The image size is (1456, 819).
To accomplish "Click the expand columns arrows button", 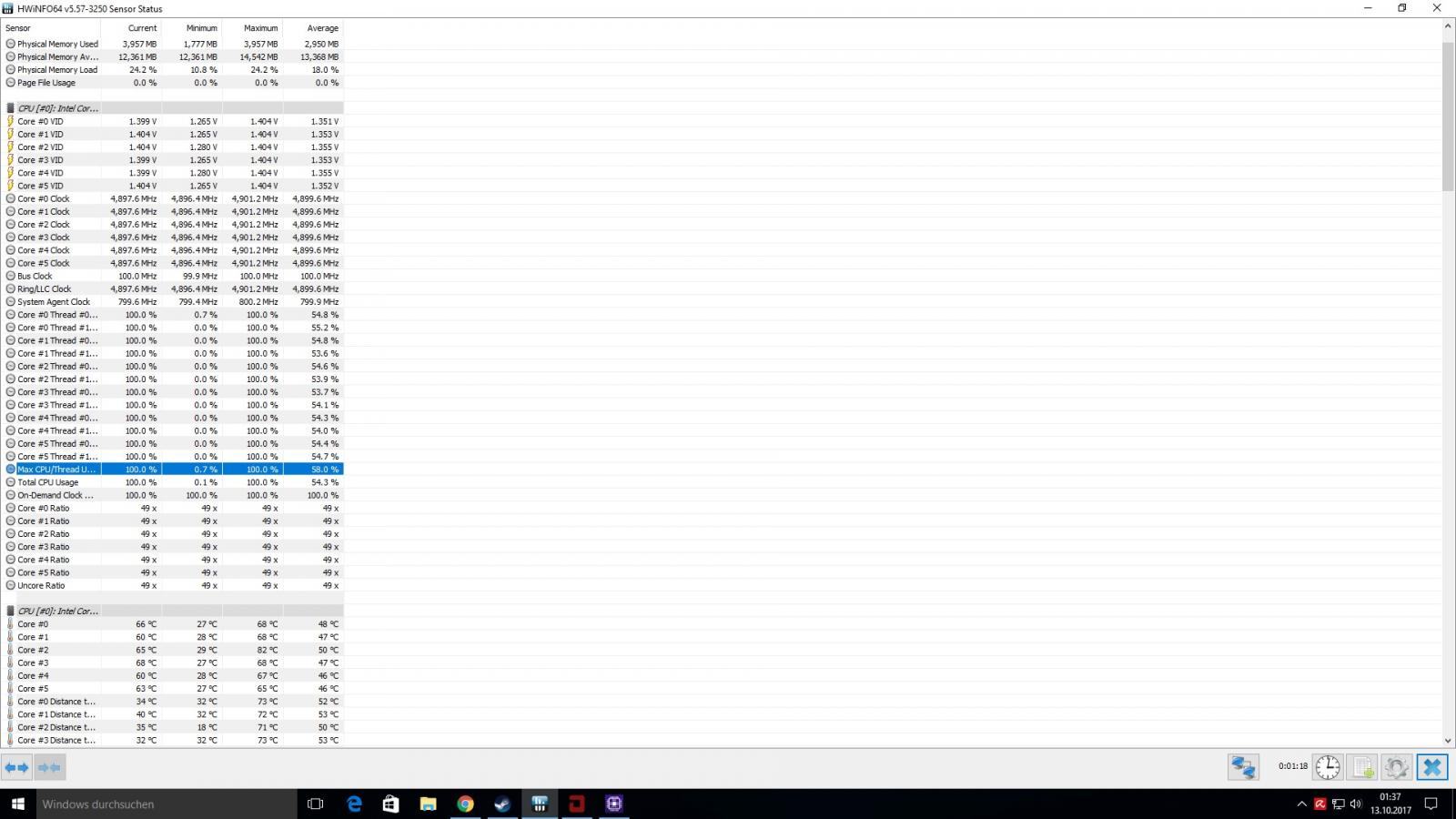I will pos(16,767).
